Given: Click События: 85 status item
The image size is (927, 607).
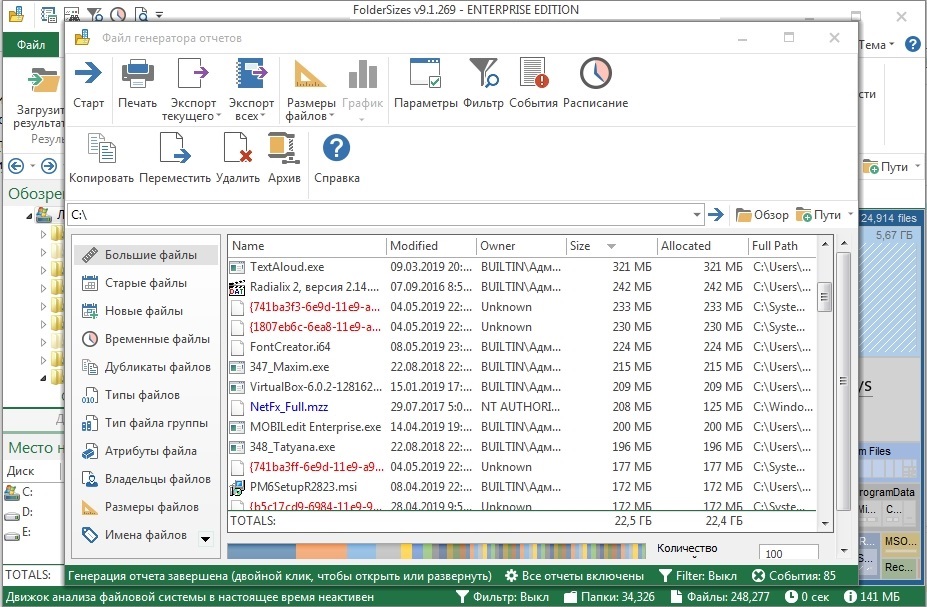Looking at the screenshot, I should coord(794,576).
